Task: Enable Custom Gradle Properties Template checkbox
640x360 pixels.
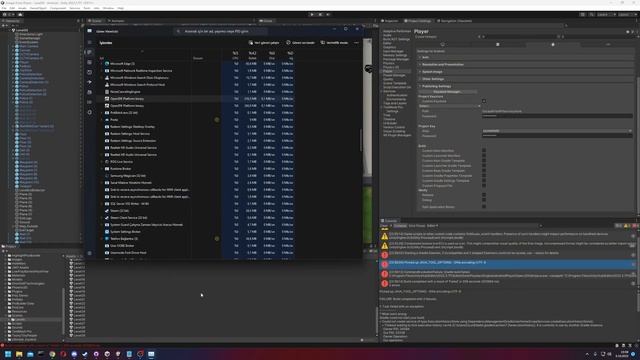Action: tap(484, 176)
